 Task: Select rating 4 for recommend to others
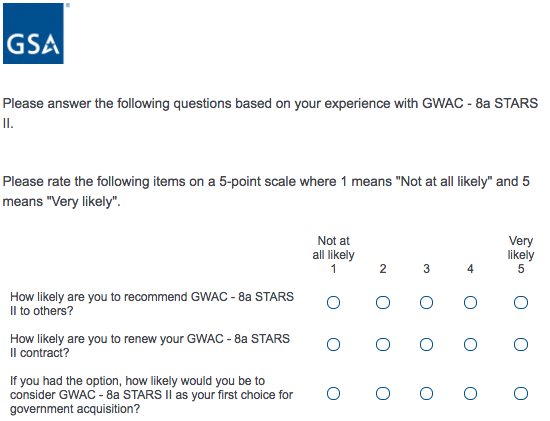(470, 302)
